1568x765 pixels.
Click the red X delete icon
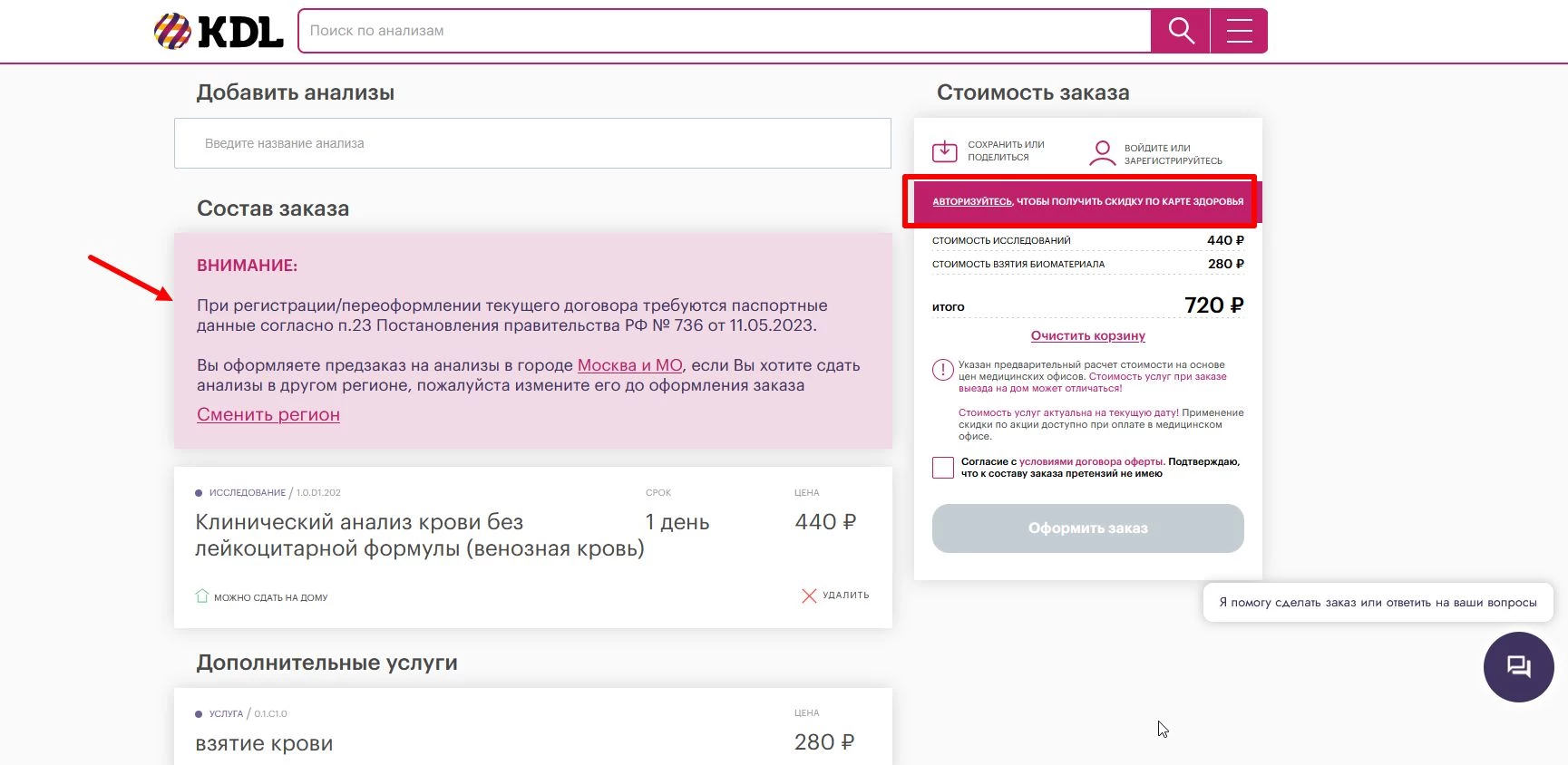click(809, 596)
